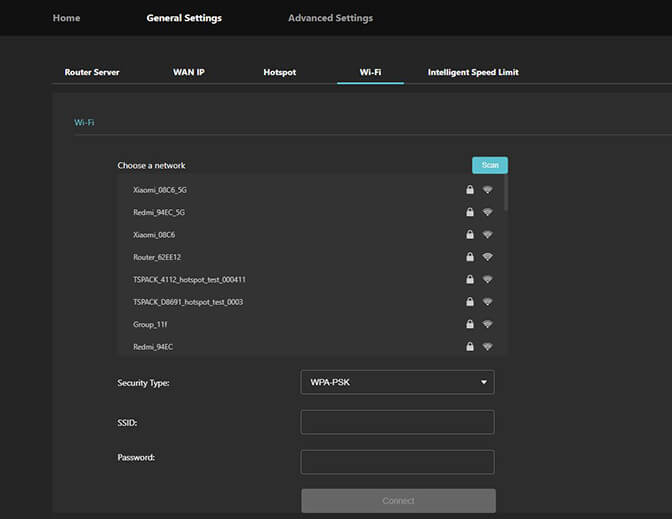Click the lock icon next to Redmi_94EC
This screenshot has height=519, width=672.
470,346
